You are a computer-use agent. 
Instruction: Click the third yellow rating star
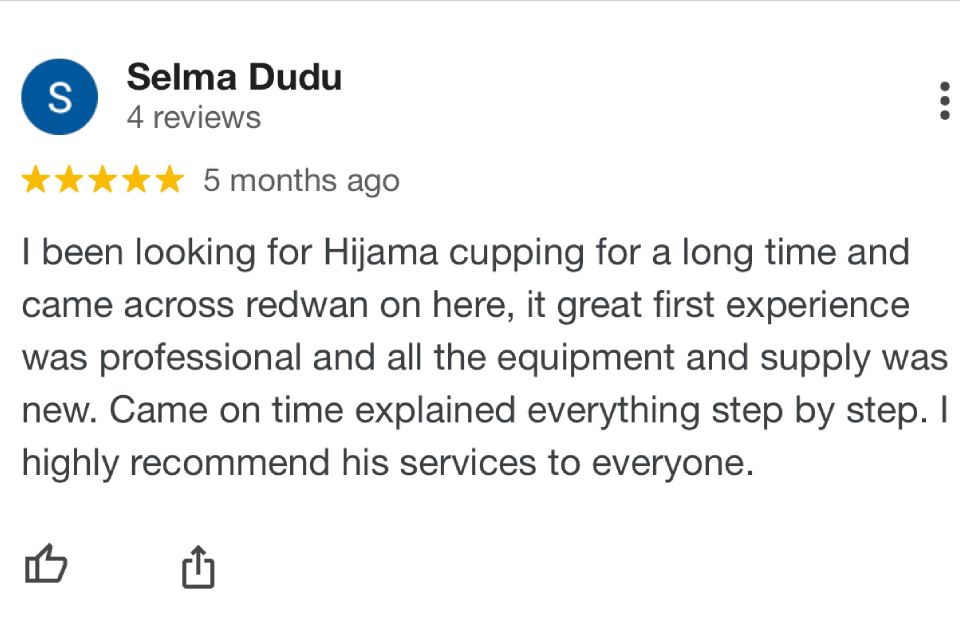[103, 179]
